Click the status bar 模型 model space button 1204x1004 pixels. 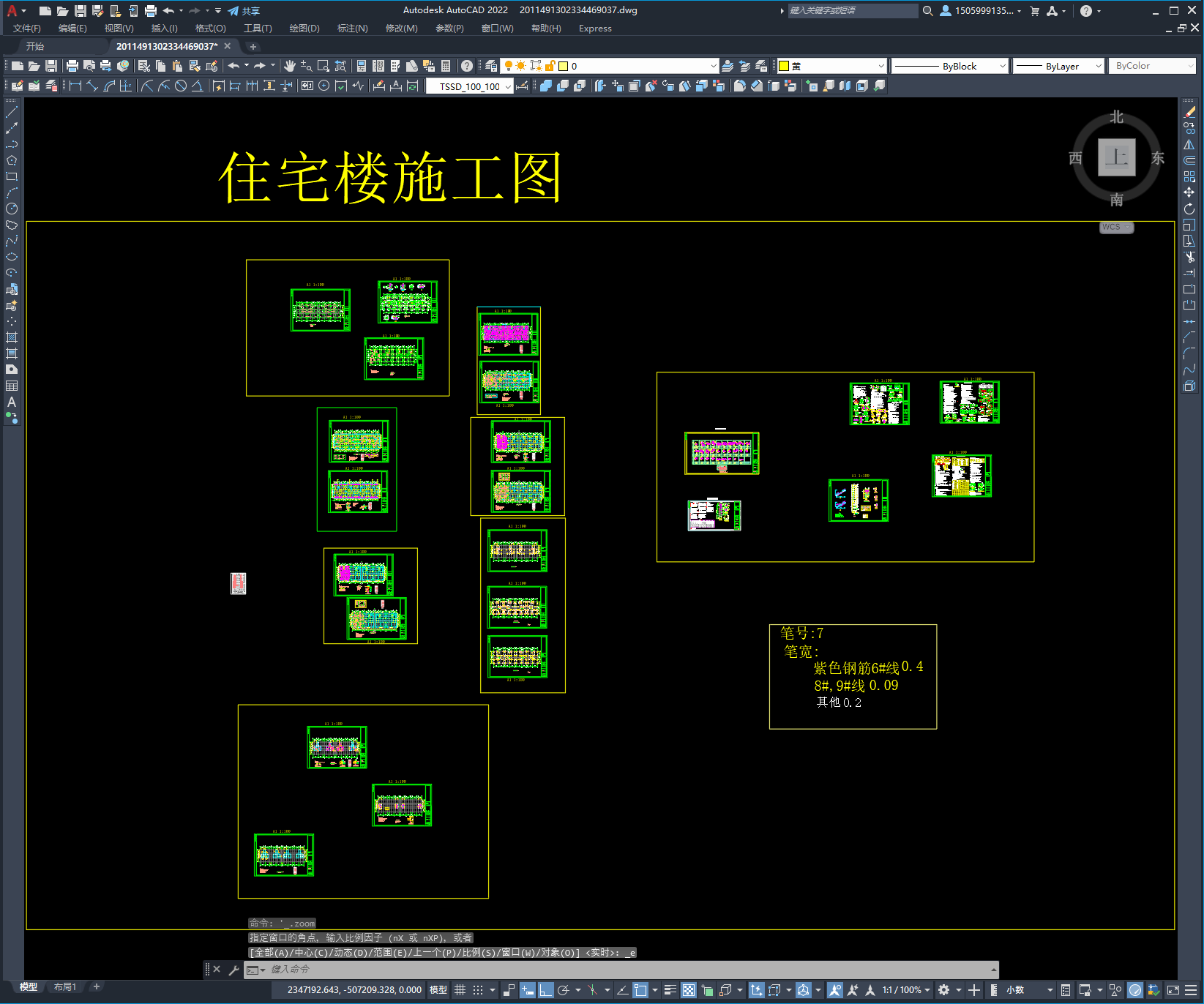[438, 990]
